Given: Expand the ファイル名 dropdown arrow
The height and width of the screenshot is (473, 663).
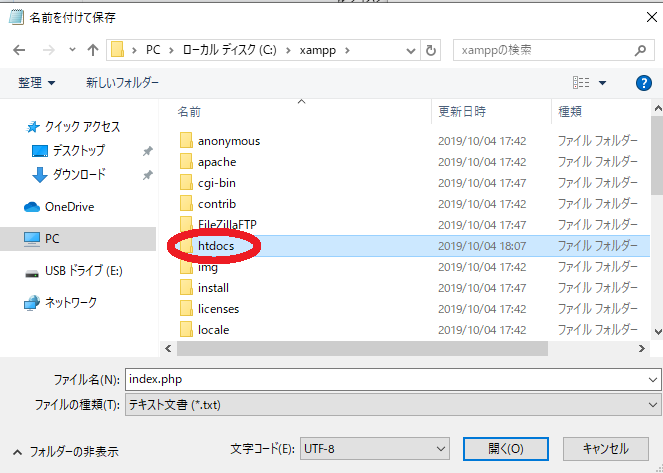Looking at the screenshot, I should (652, 380).
